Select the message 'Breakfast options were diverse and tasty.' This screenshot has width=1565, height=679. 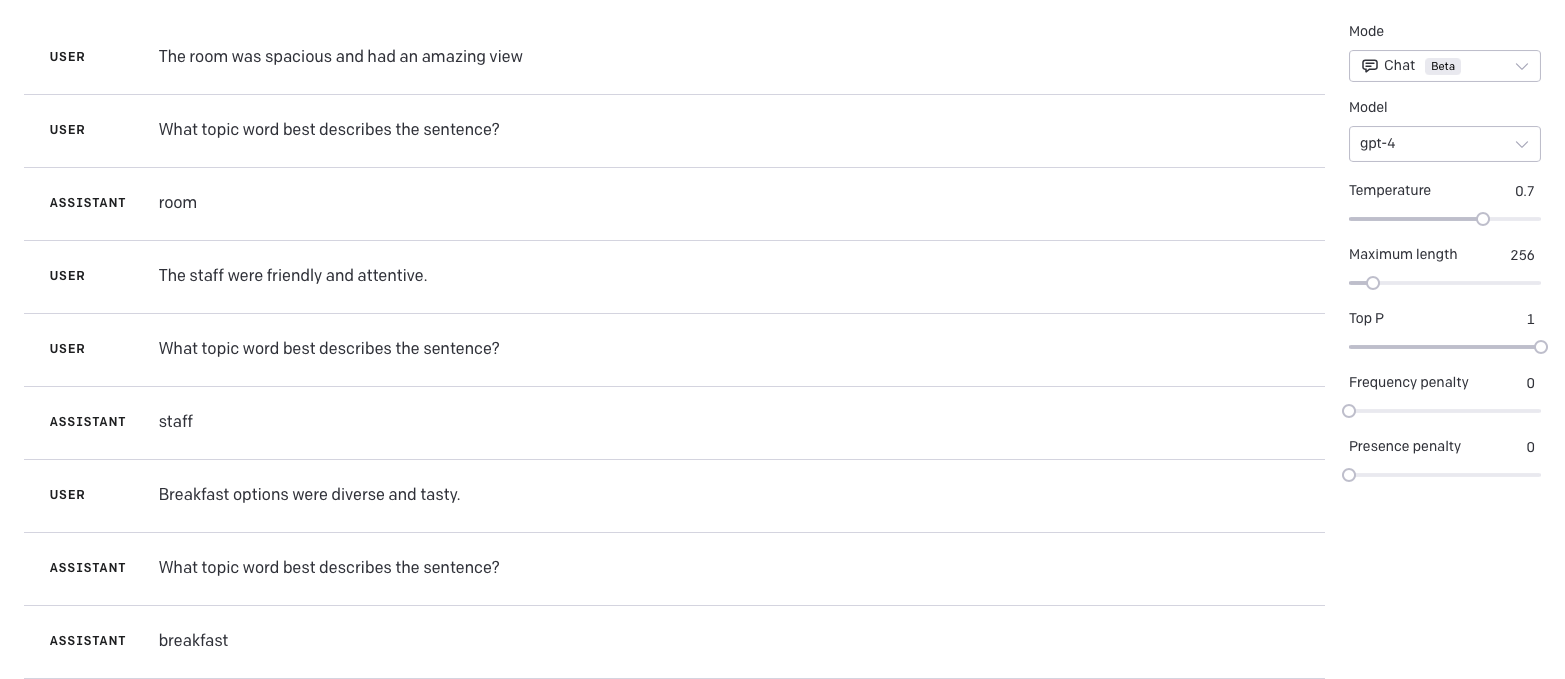pyautogui.click(x=309, y=495)
